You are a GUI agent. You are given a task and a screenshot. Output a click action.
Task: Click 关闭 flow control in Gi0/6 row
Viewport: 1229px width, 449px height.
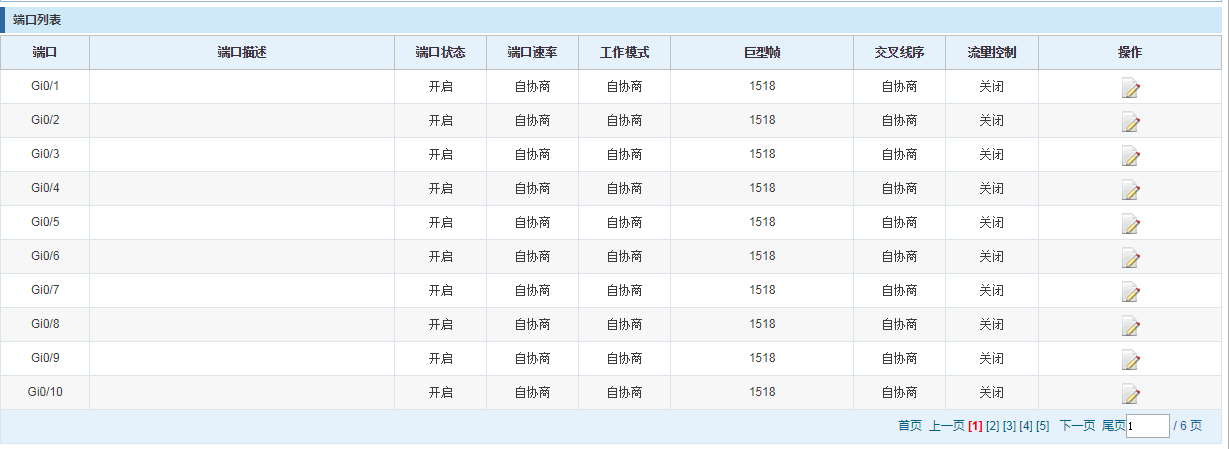click(x=991, y=257)
